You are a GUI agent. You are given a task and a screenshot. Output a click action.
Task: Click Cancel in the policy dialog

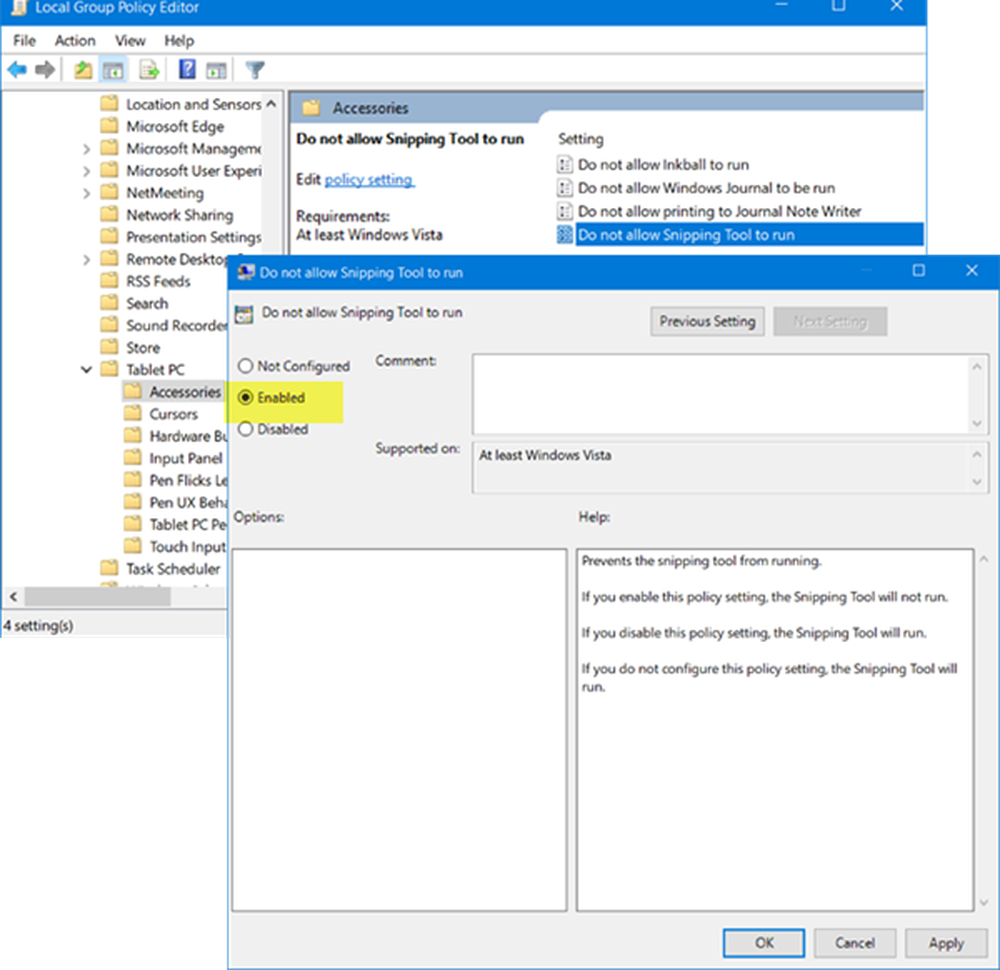855,943
